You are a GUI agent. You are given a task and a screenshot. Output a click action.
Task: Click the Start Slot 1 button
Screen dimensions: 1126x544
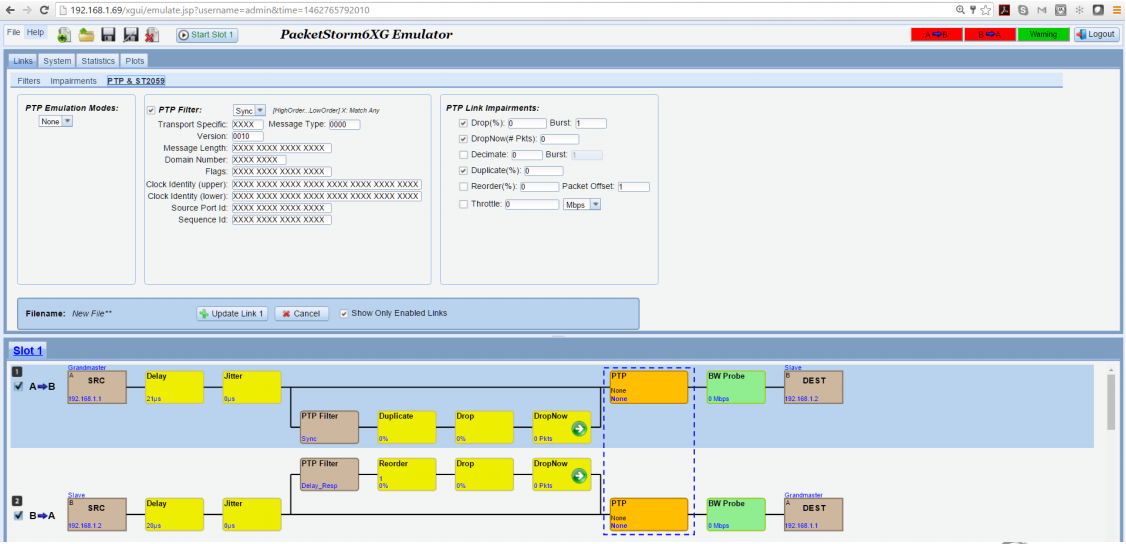pos(207,35)
